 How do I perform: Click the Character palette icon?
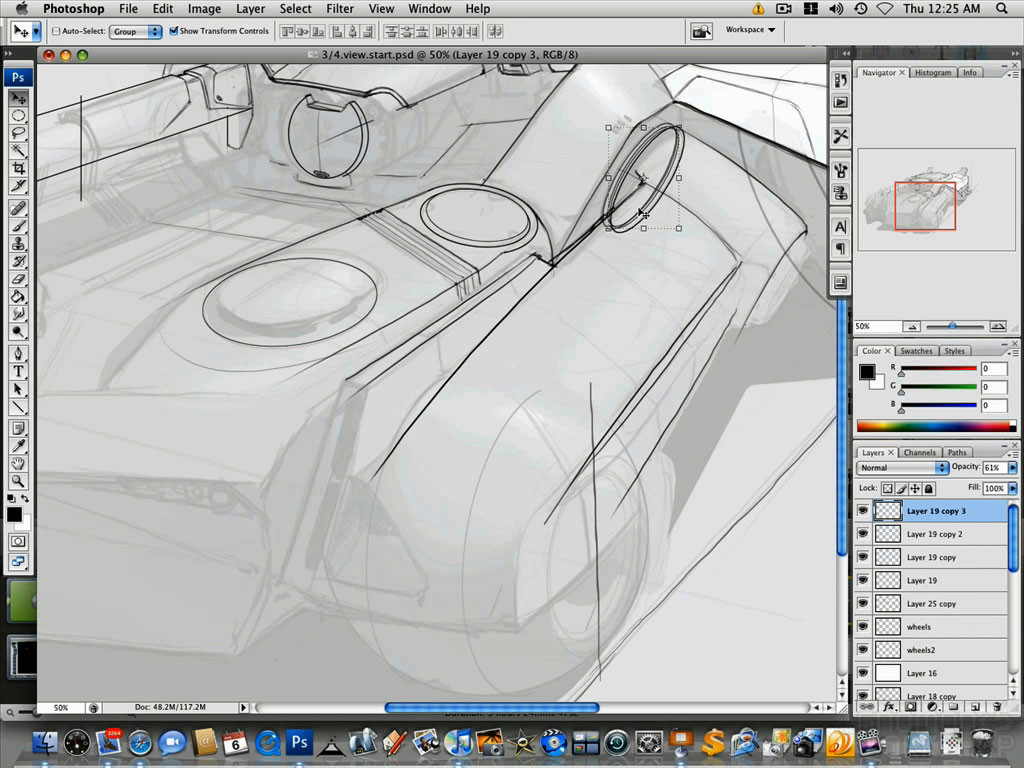pyautogui.click(x=840, y=226)
